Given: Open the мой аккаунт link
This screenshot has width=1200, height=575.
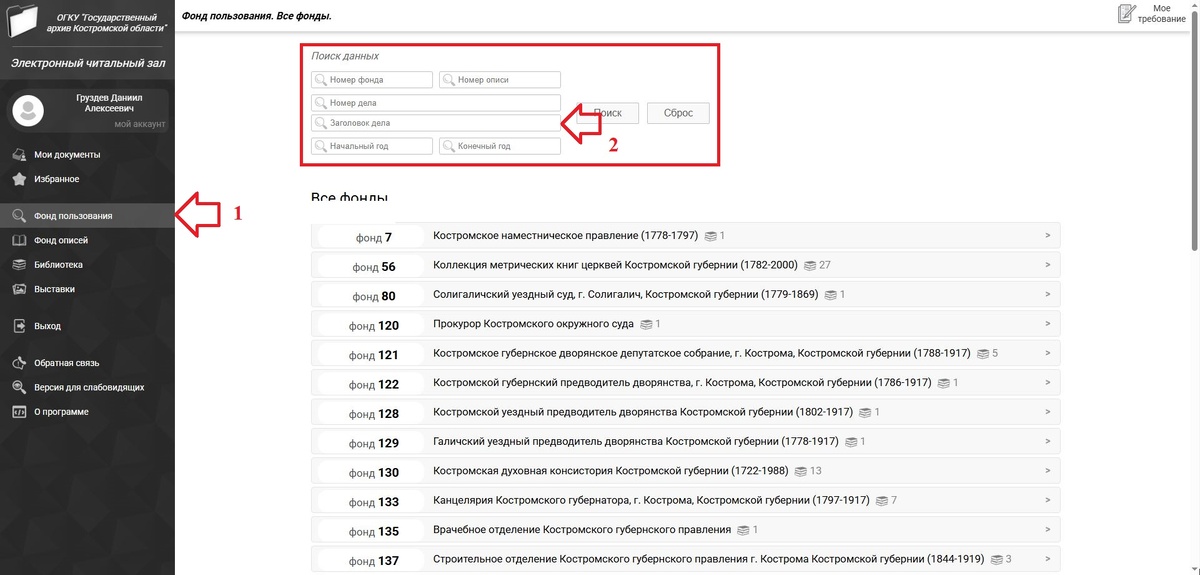Looking at the screenshot, I should [140, 124].
